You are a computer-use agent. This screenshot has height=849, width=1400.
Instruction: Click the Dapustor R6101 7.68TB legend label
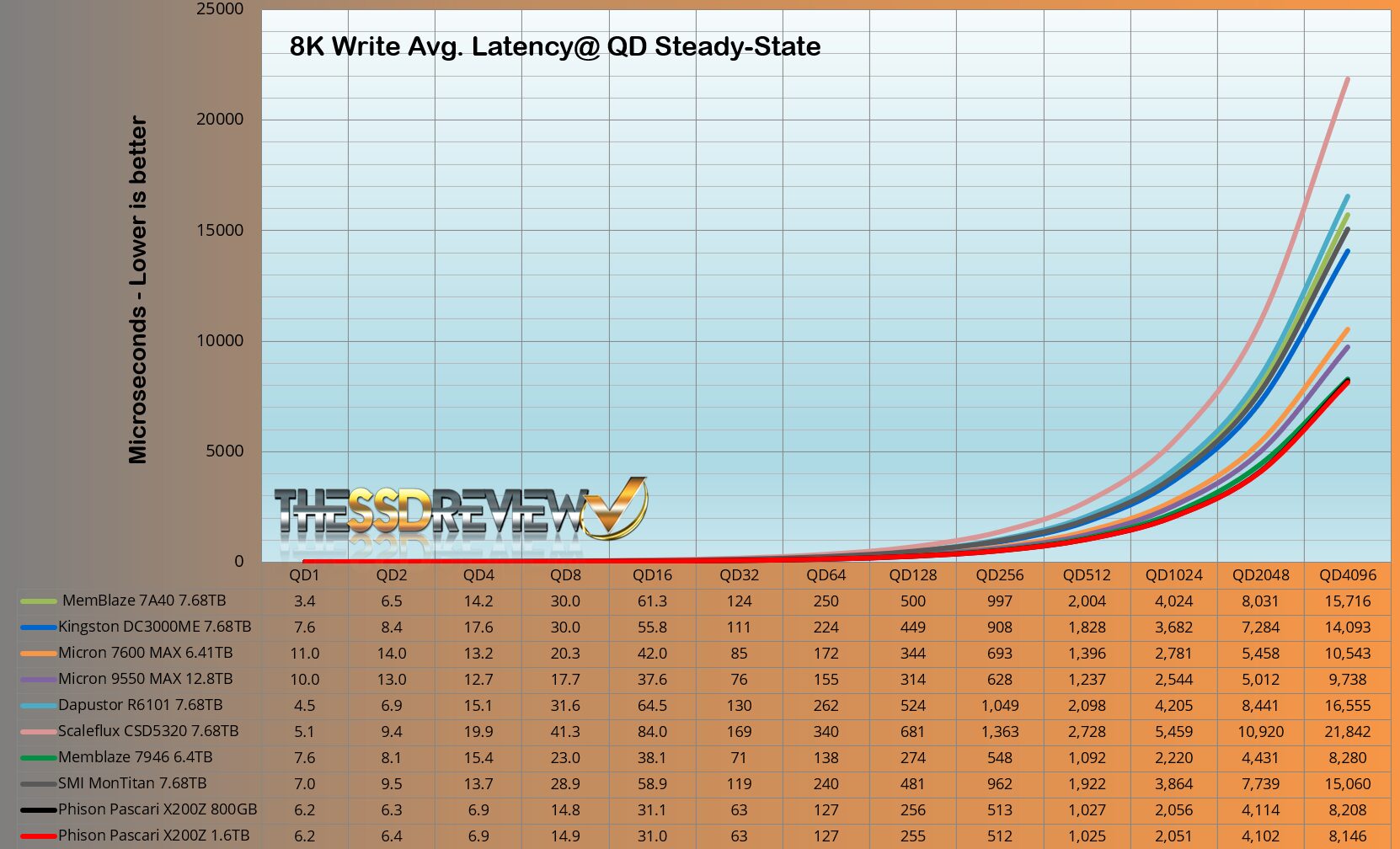point(140,705)
